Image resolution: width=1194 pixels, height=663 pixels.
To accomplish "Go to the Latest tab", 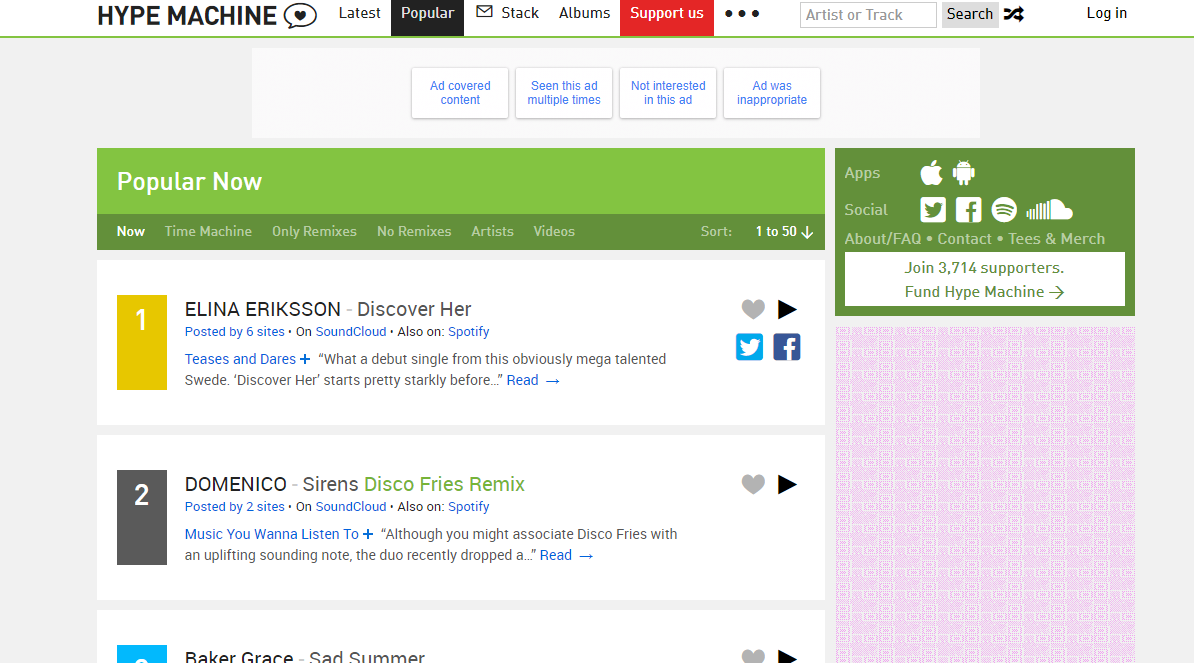I will tap(359, 13).
